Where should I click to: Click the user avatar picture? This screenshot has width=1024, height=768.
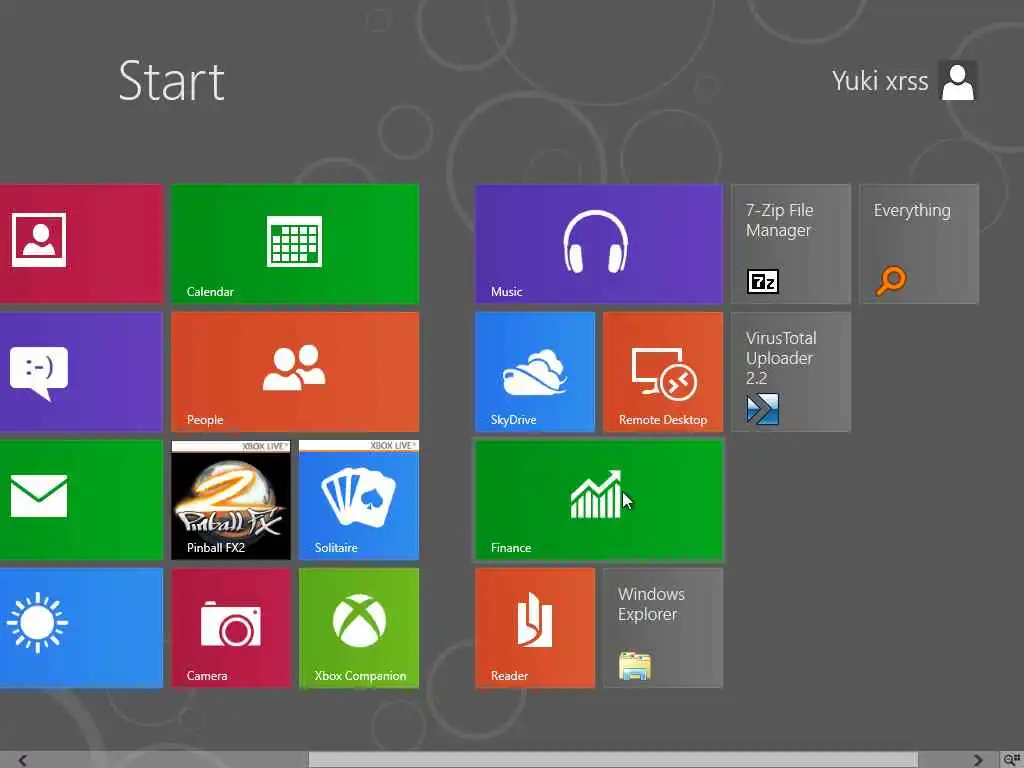tap(957, 81)
